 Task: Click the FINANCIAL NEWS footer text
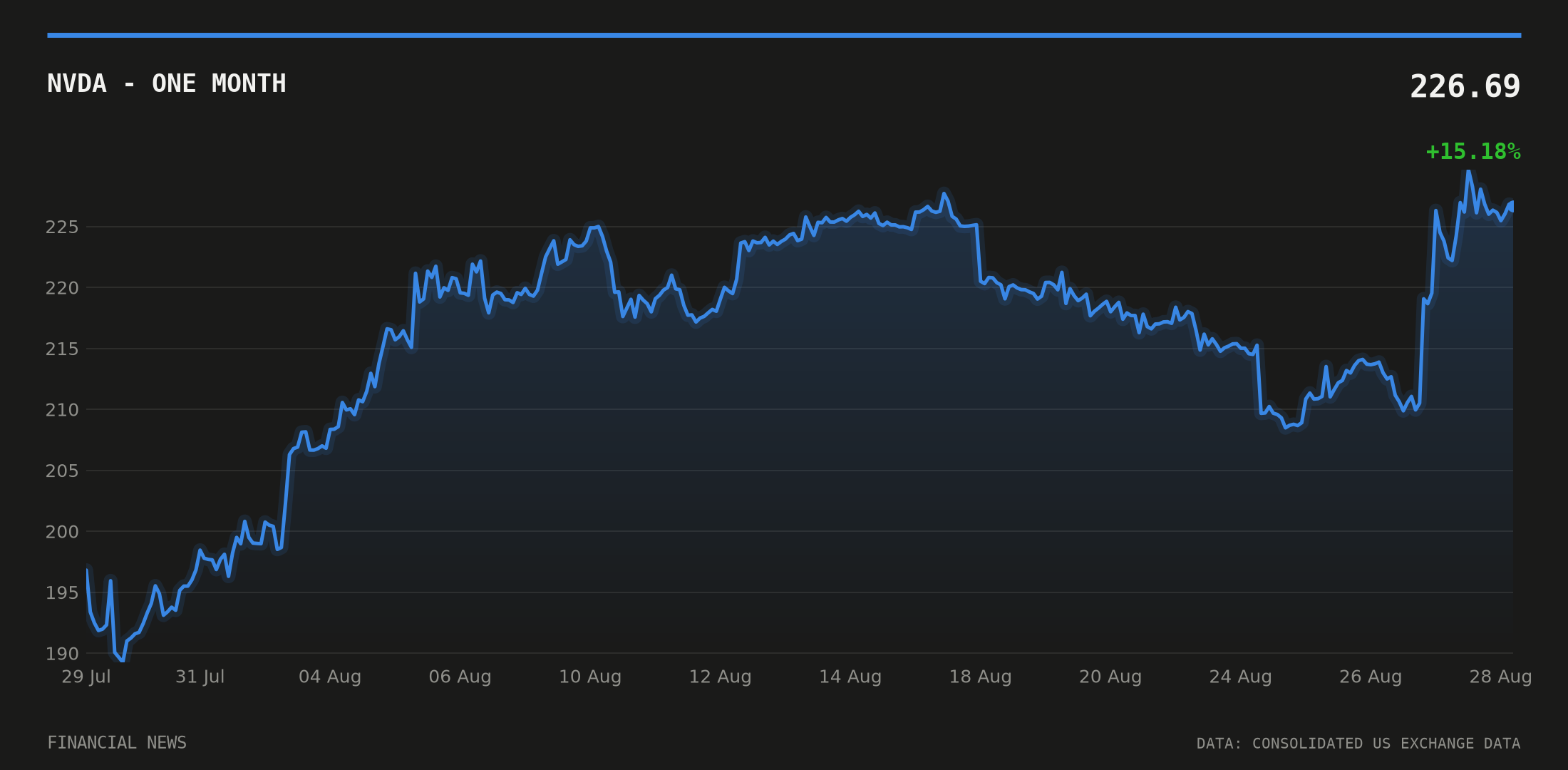pos(117,743)
